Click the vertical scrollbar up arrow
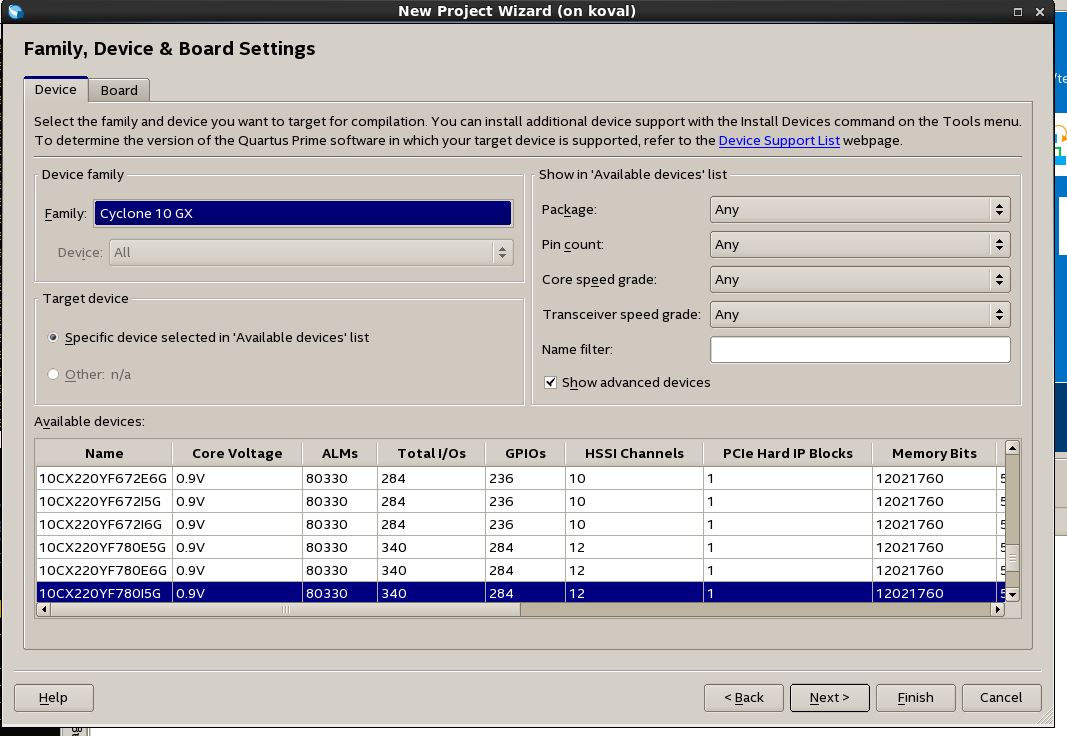1067x736 pixels. click(x=1012, y=448)
